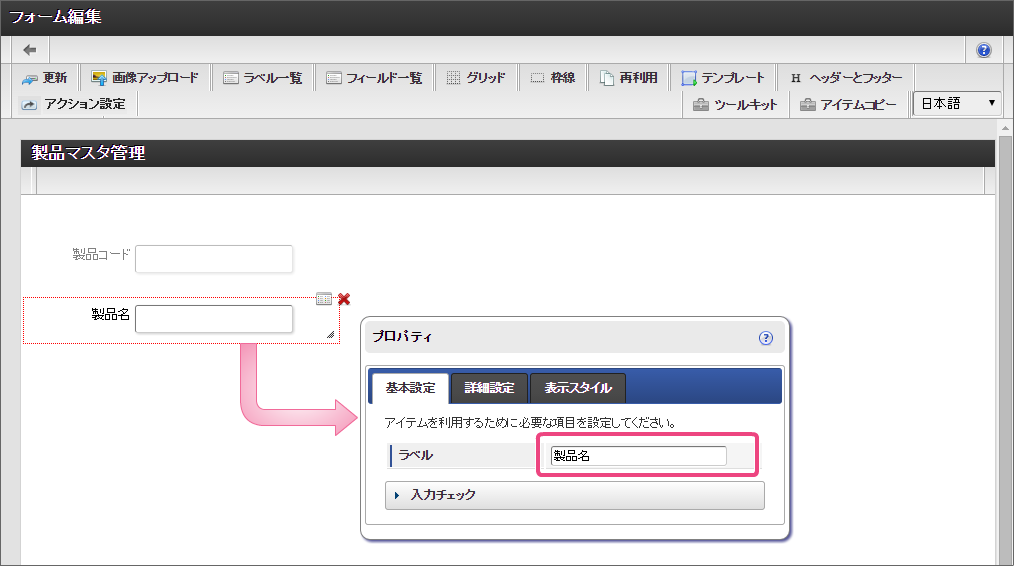Open the プロパティ panel help icon
The width and height of the screenshot is (1014, 566).
[766, 338]
